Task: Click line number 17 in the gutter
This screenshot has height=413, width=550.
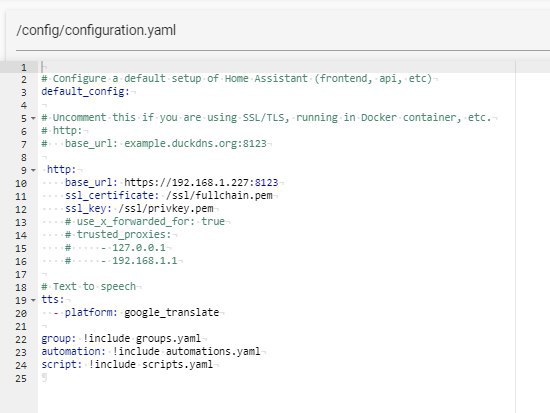Action: [x=21, y=274]
